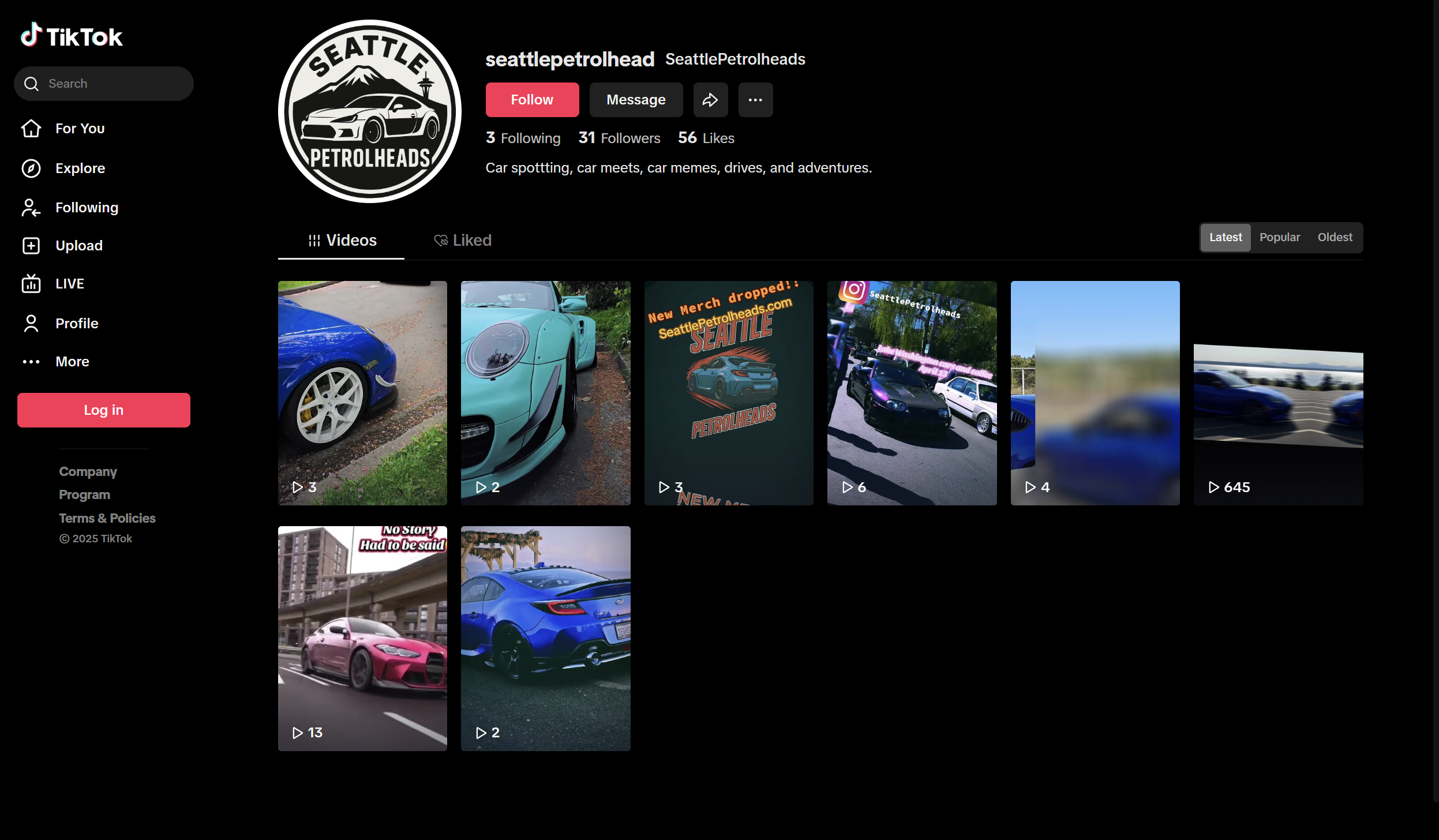Click the share arrow icon button
Screen dimensions: 1439x840
tap(710, 100)
